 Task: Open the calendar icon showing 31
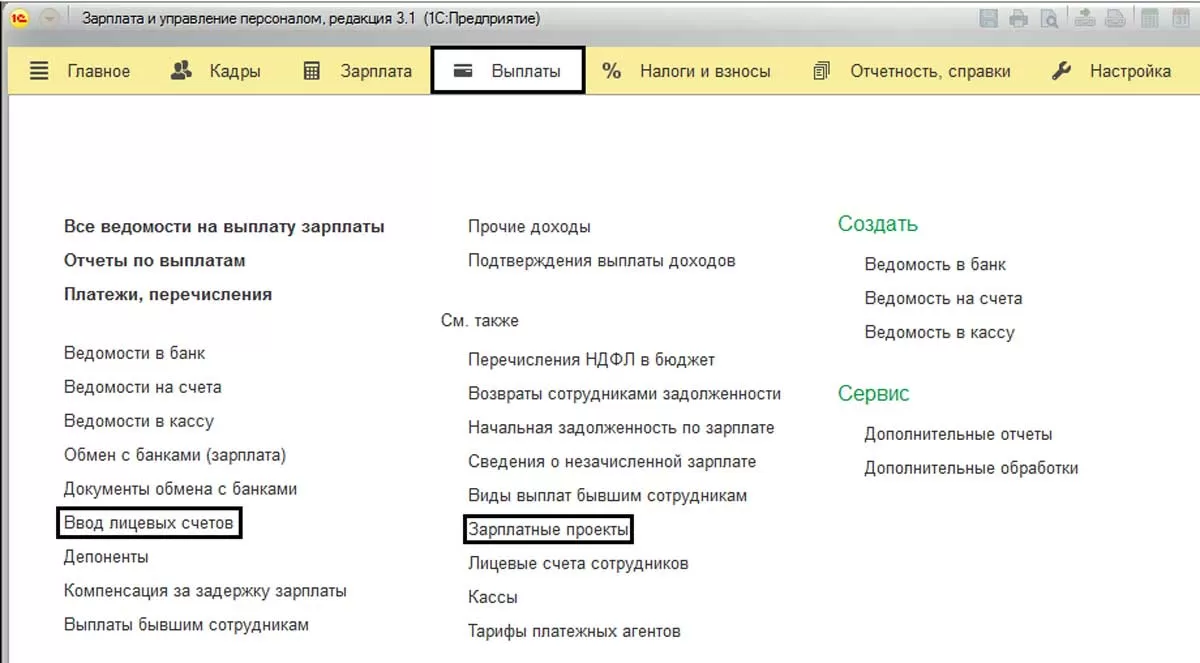coord(1181,19)
